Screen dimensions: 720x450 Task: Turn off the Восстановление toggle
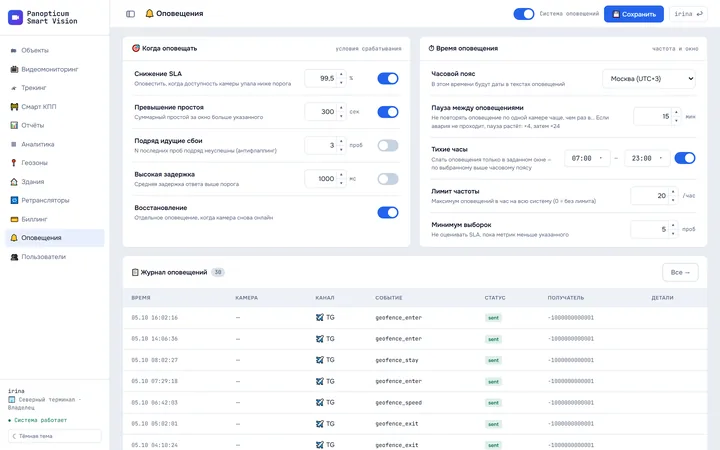pos(388,213)
